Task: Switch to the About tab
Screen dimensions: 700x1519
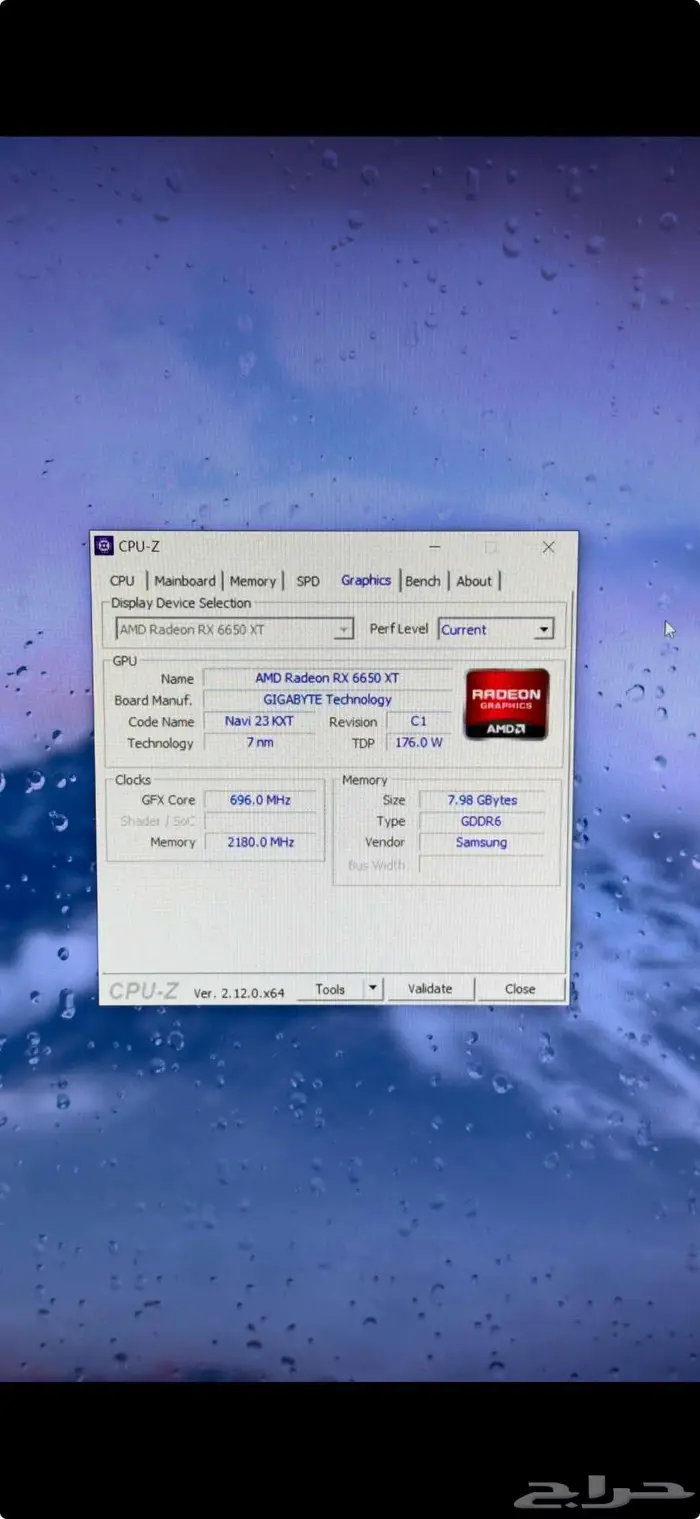Action: [x=474, y=581]
